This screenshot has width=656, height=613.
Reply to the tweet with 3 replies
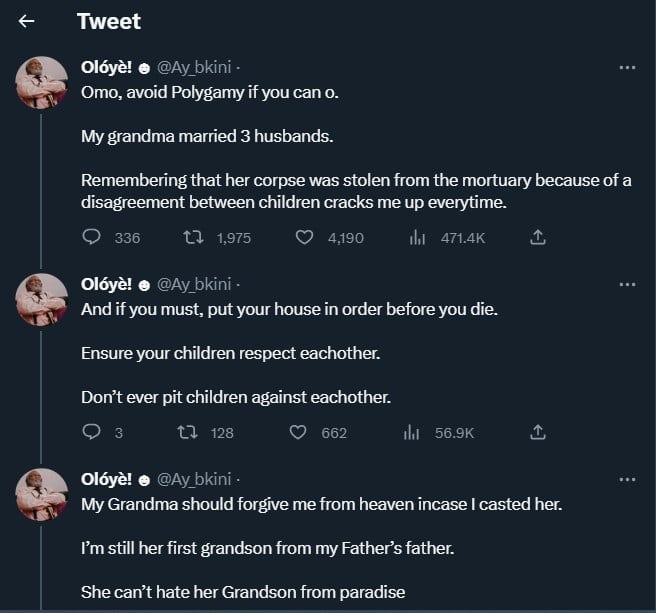[92, 432]
